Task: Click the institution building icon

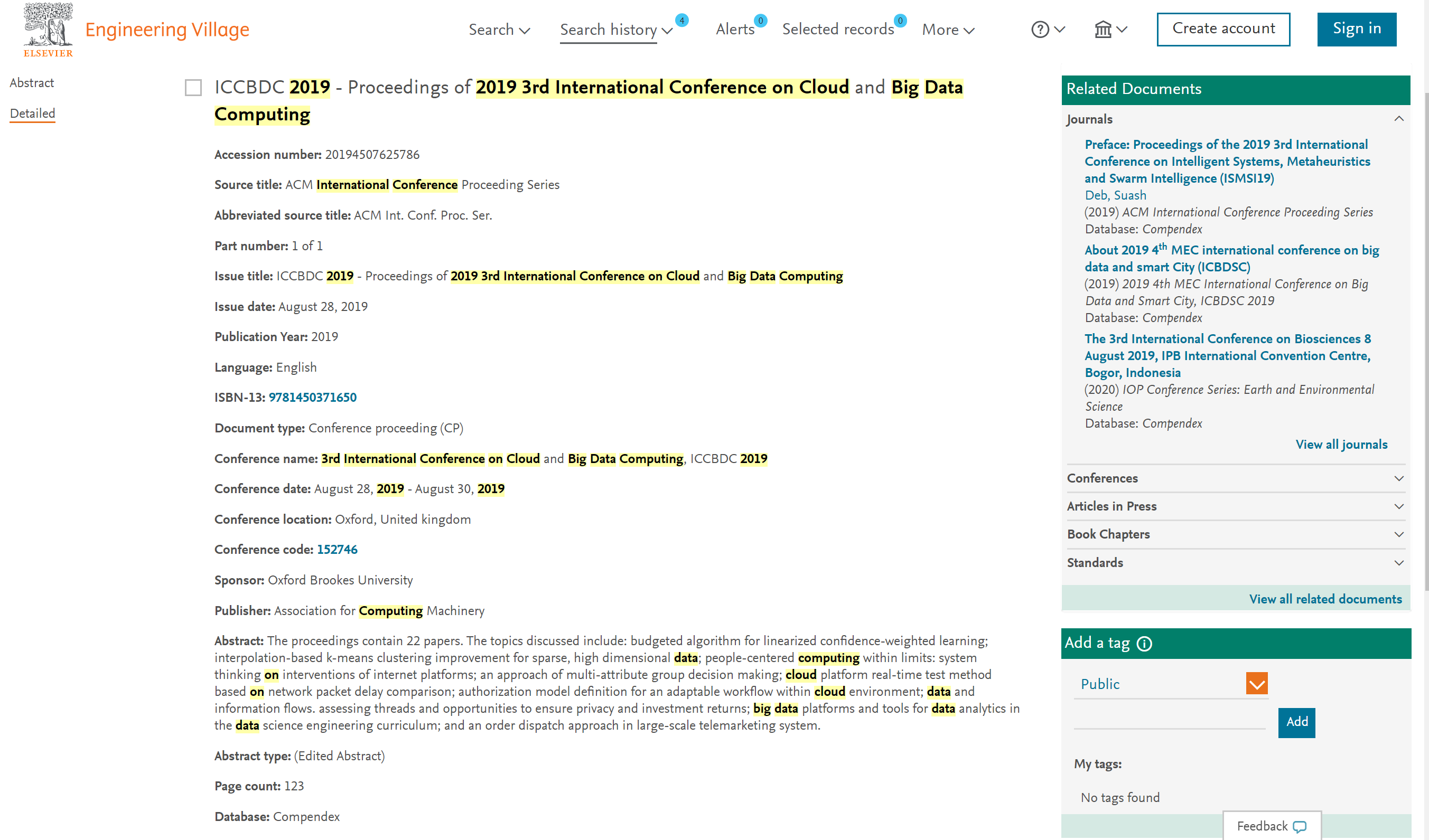Action: [1103, 30]
